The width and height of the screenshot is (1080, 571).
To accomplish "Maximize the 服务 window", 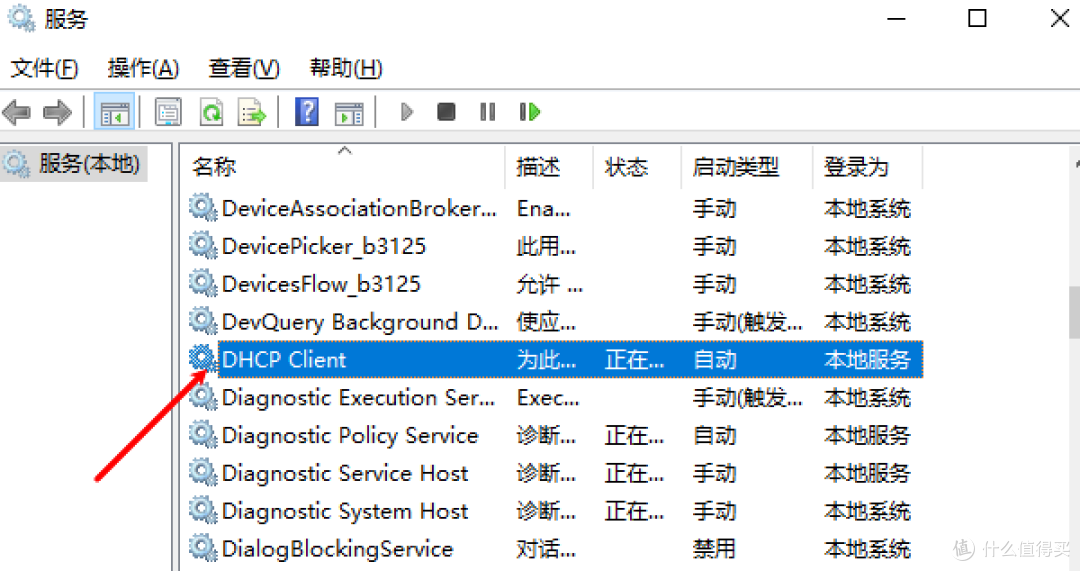I will click(x=977, y=18).
